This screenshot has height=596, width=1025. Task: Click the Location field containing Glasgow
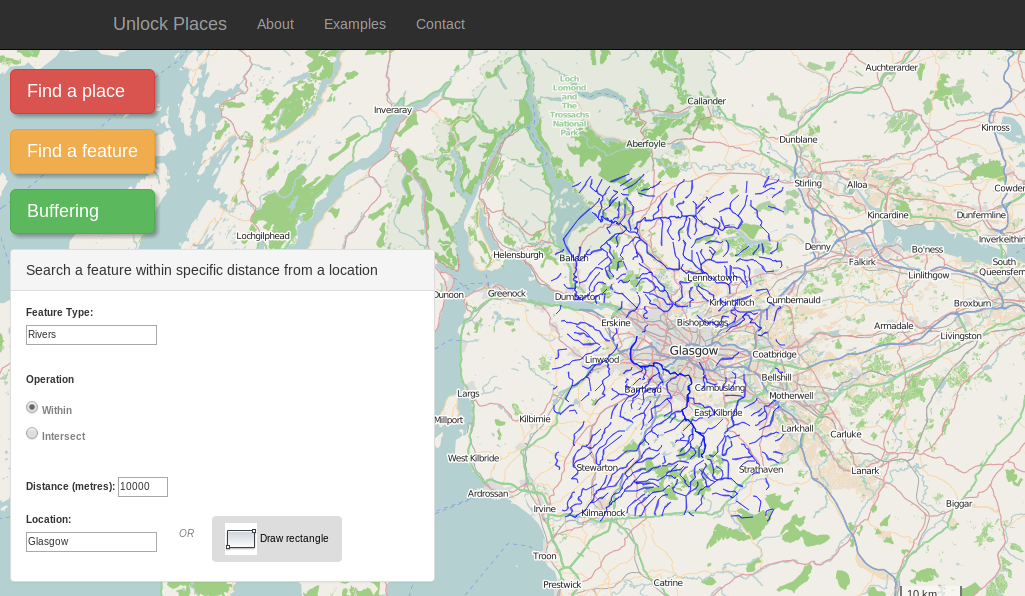click(91, 542)
